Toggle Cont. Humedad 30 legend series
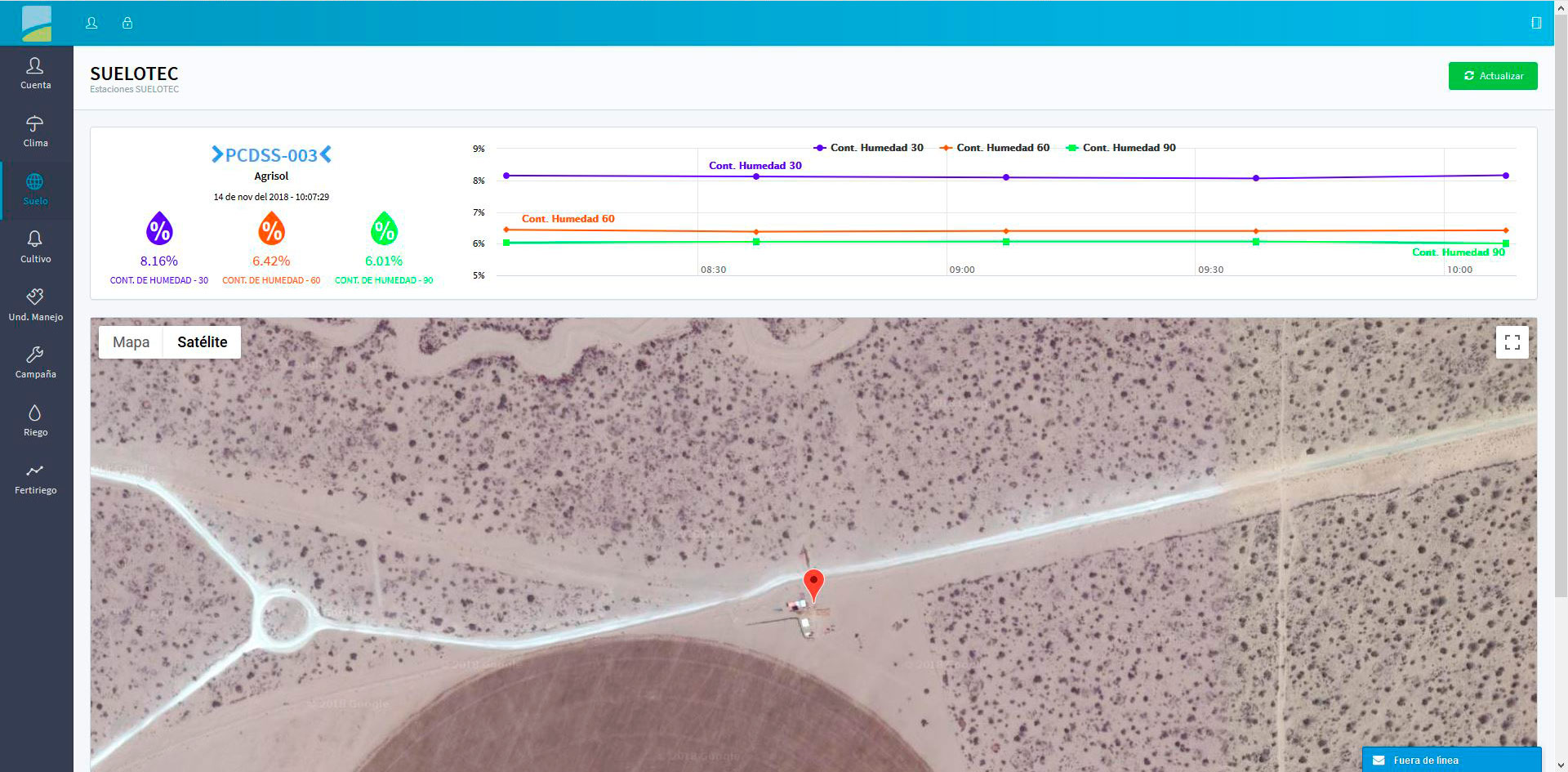The image size is (1568, 772). [x=868, y=148]
